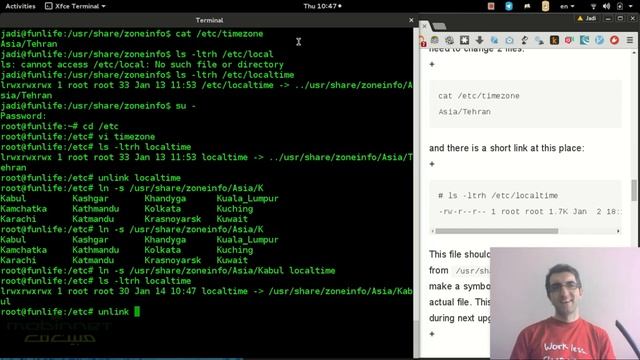Screen dimensions: 640x360
Task: Click 'Kuala_Lumpur' in first completion list
Action: pos(247,198)
